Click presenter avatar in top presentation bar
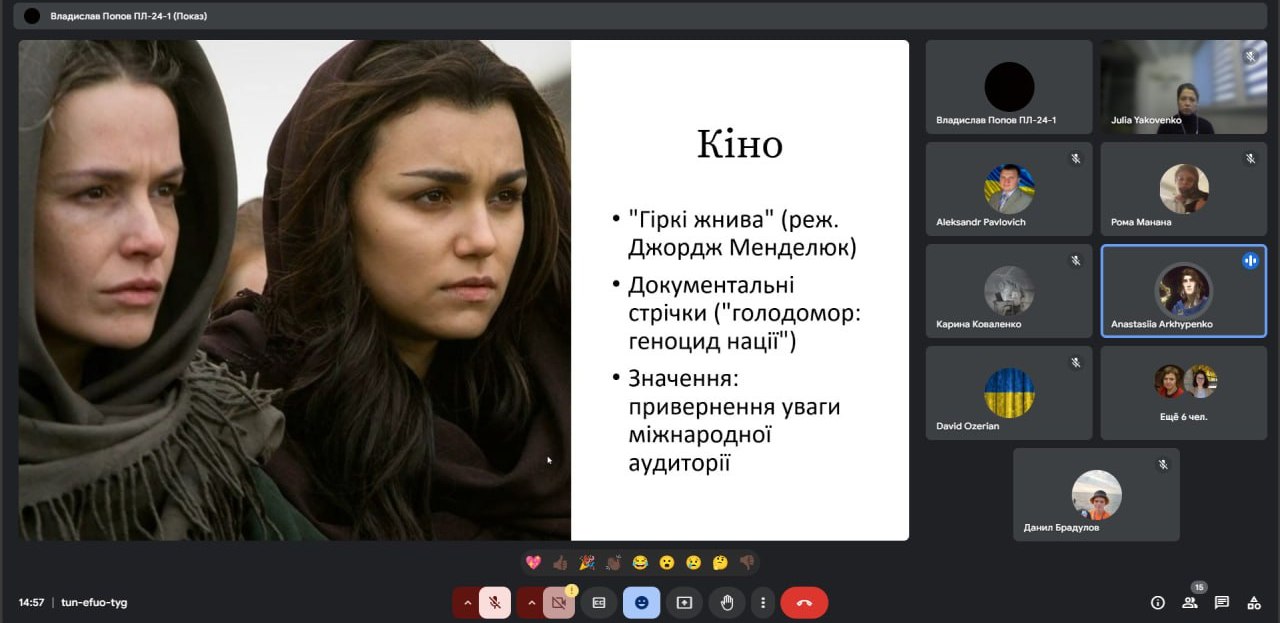The width and height of the screenshot is (1280, 623). [32, 16]
